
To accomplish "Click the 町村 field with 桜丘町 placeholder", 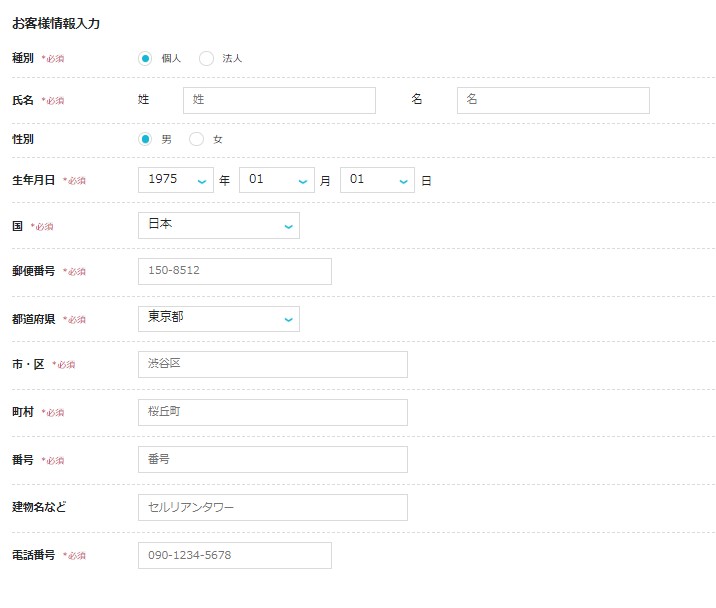I will (273, 412).
